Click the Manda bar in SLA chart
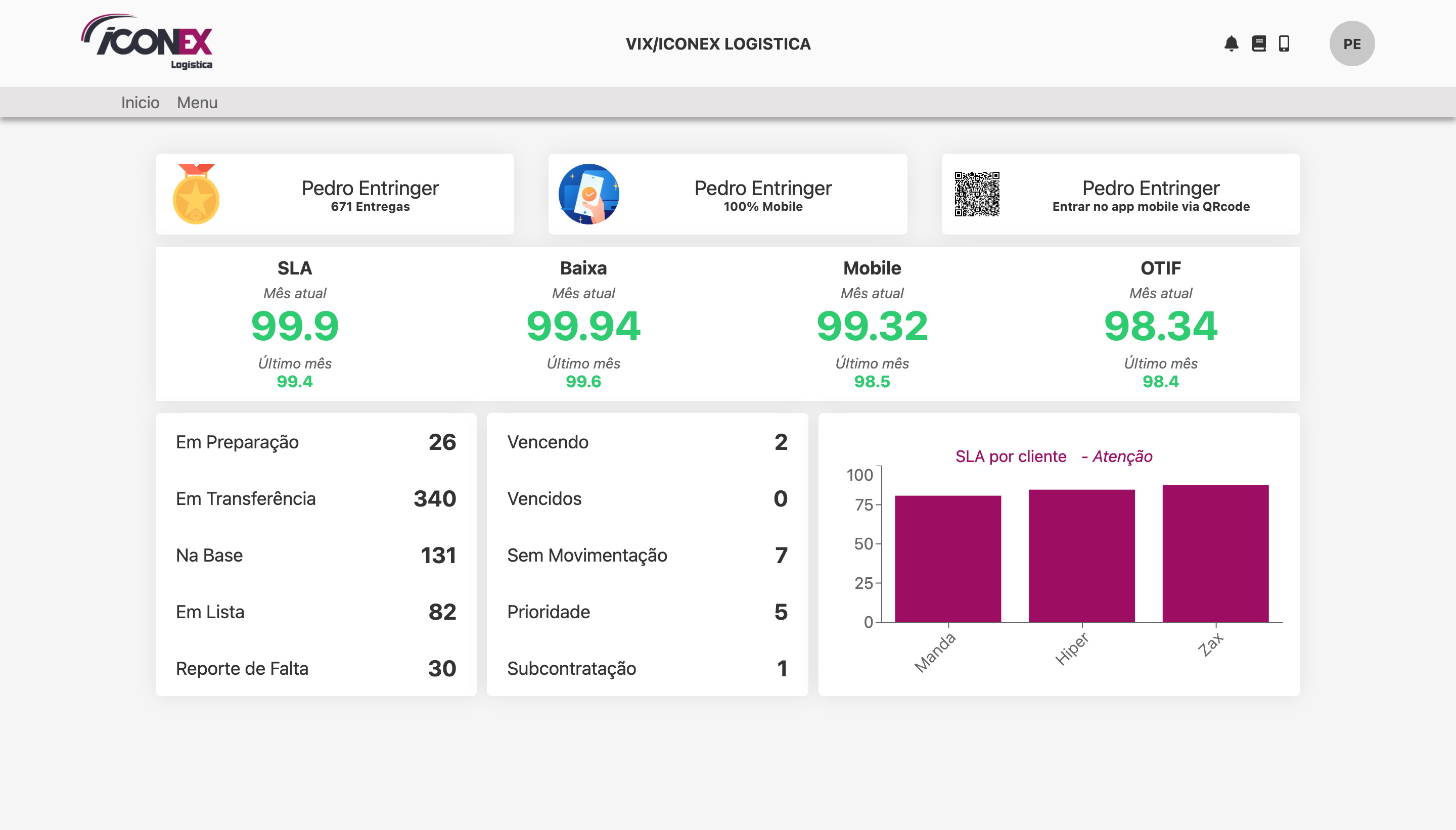The height and width of the screenshot is (830, 1456). coord(947,559)
